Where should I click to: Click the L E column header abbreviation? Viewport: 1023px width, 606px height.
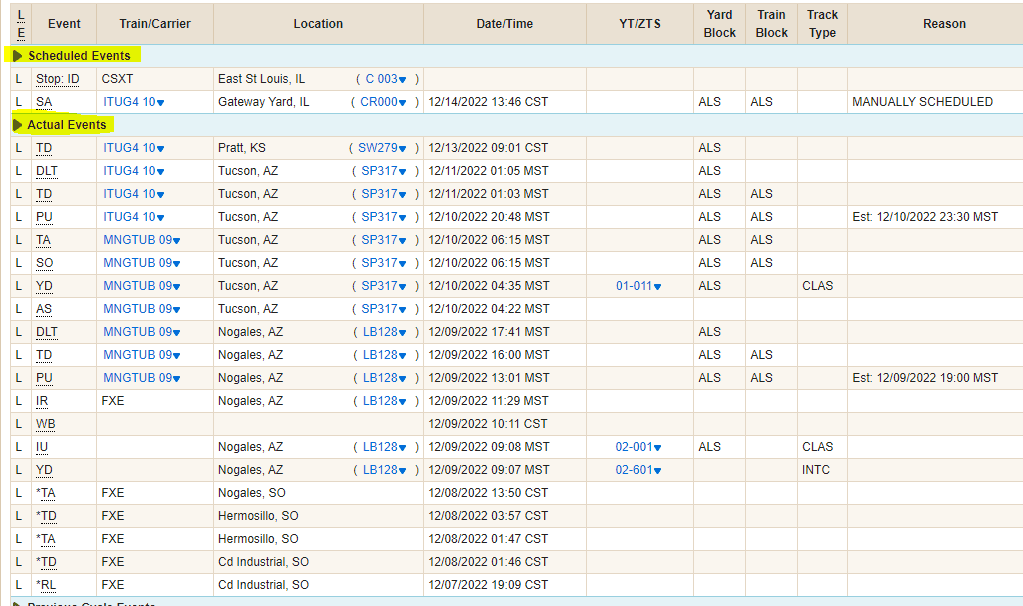coord(21,23)
